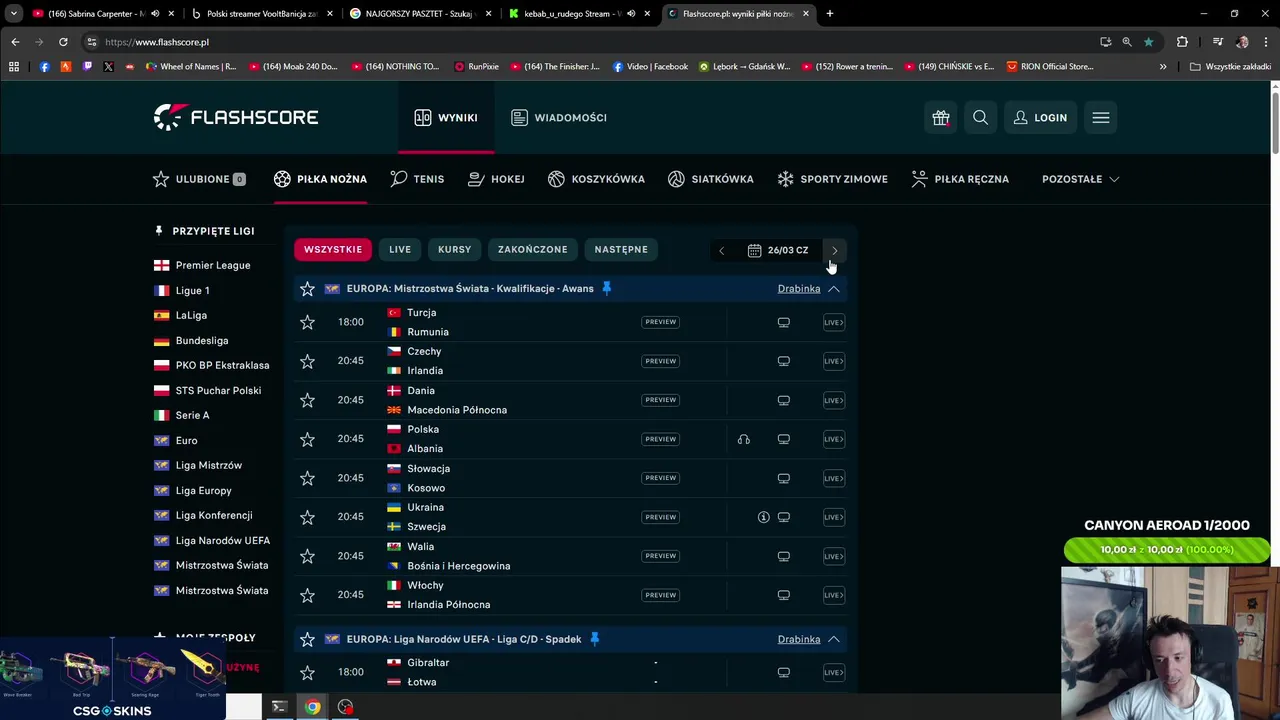The height and width of the screenshot is (720, 1280).
Task: Open the Chrome extensions puzzle icon
Action: click(x=1182, y=42)
